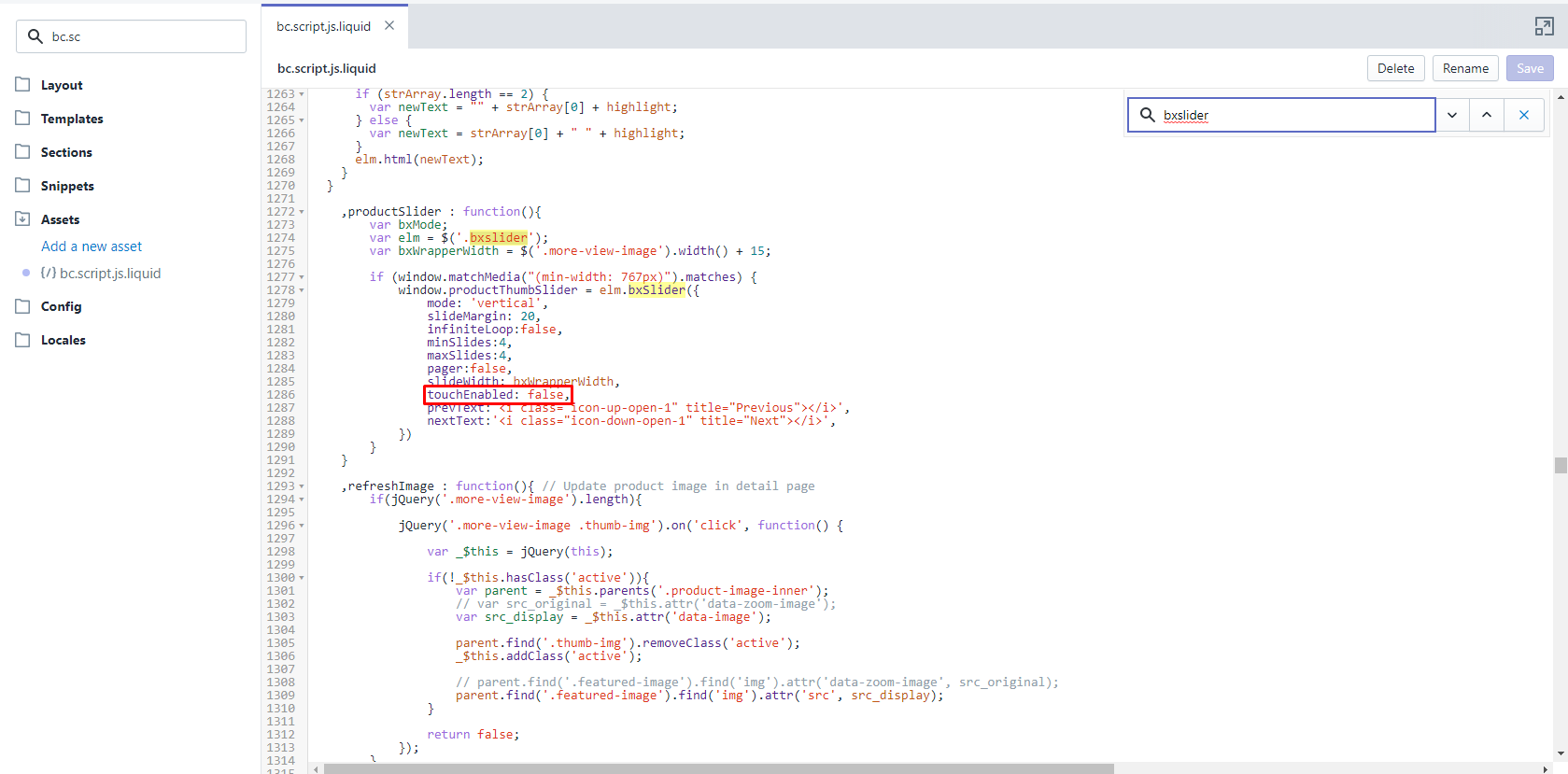Open the Layout folder
The image size is (1568, 774).
click(x=62, y=85)
